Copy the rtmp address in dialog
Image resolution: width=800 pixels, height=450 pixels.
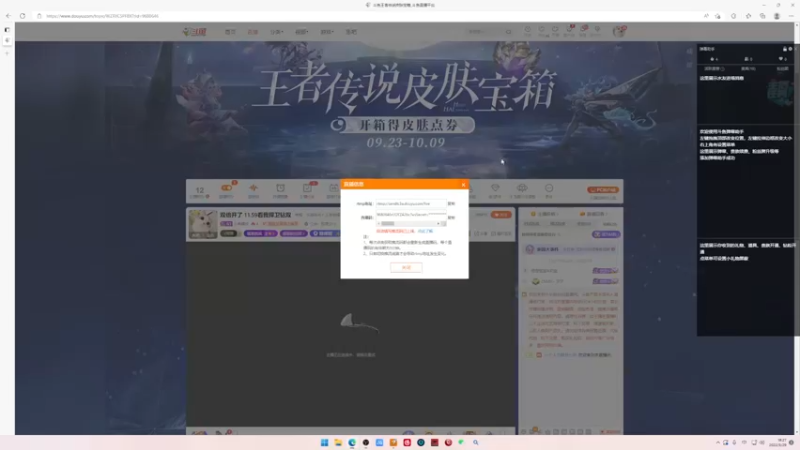click(451, 204)
